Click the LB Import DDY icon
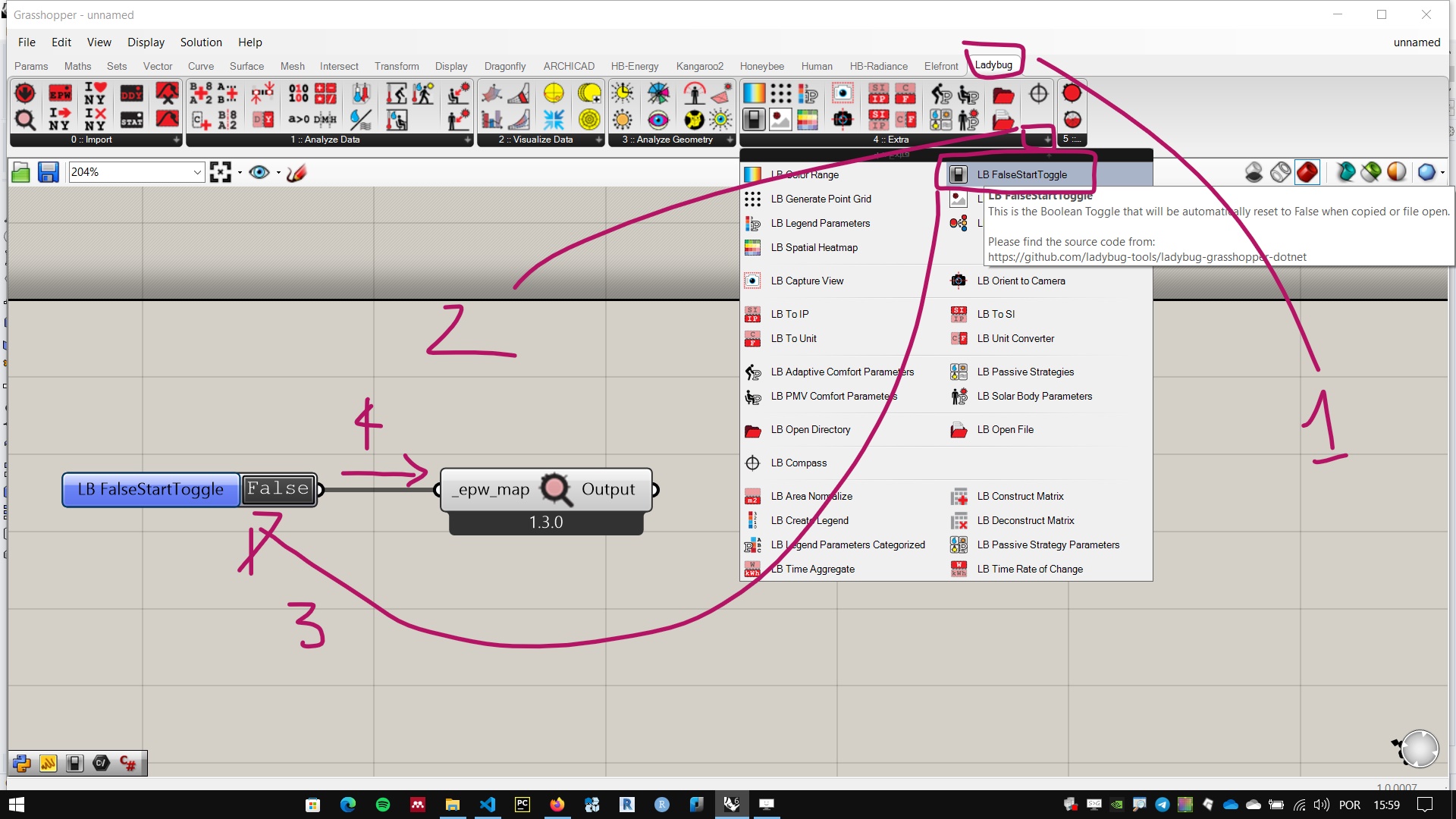This screenshot has height=819, width=1456. tap(131, 93)
